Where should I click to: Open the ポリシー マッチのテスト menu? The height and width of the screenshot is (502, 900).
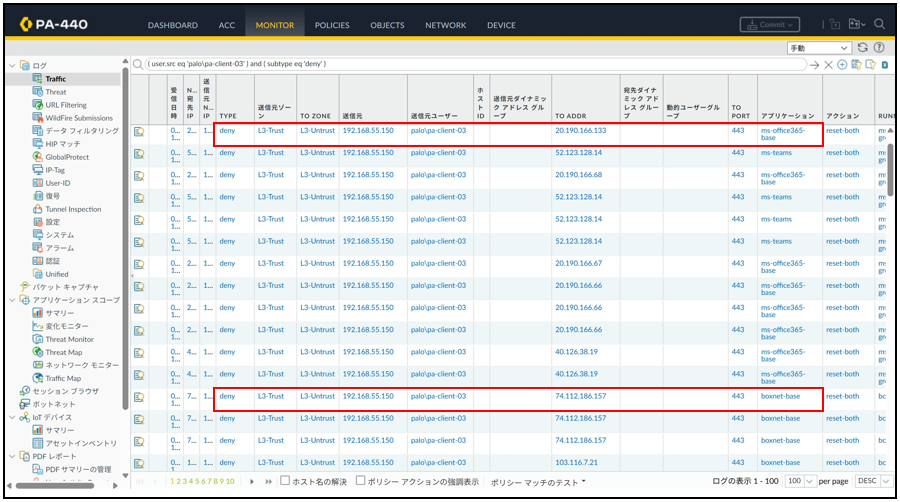pyautogui.click(x=538, y=482)
